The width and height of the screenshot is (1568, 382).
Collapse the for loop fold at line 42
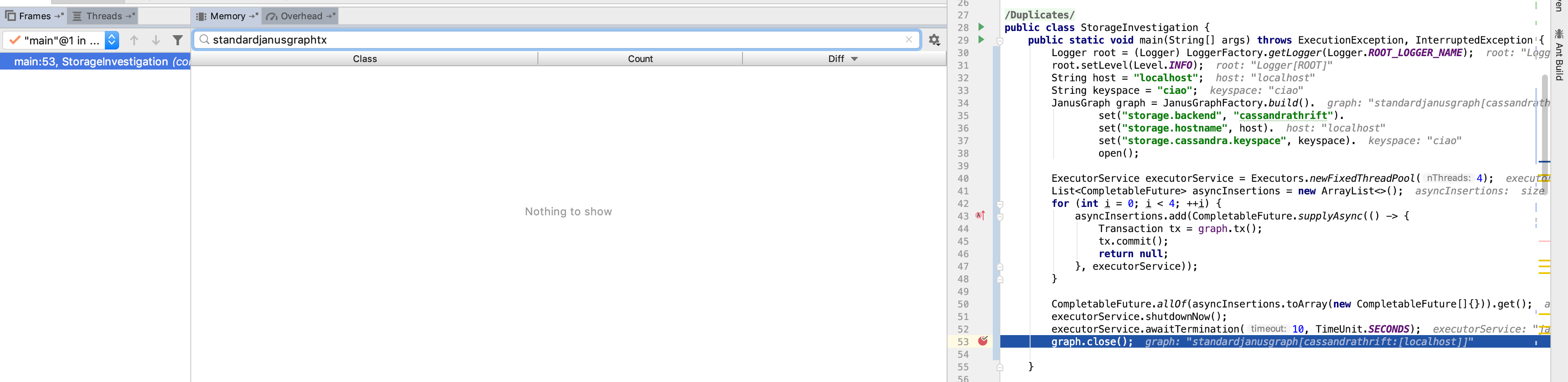click(x=999, y=204)
